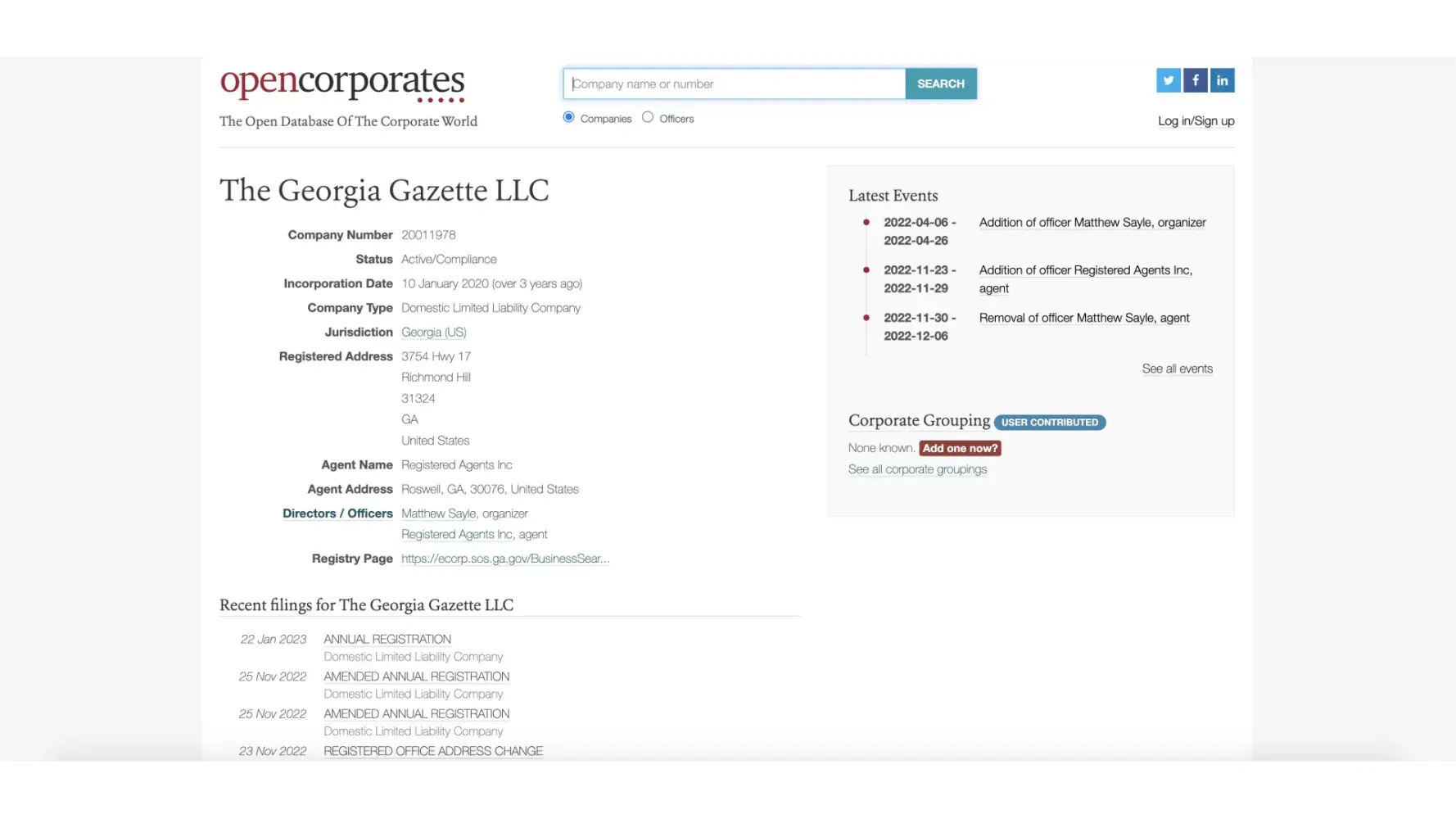Click See all events link

[x=1177, y=369]
